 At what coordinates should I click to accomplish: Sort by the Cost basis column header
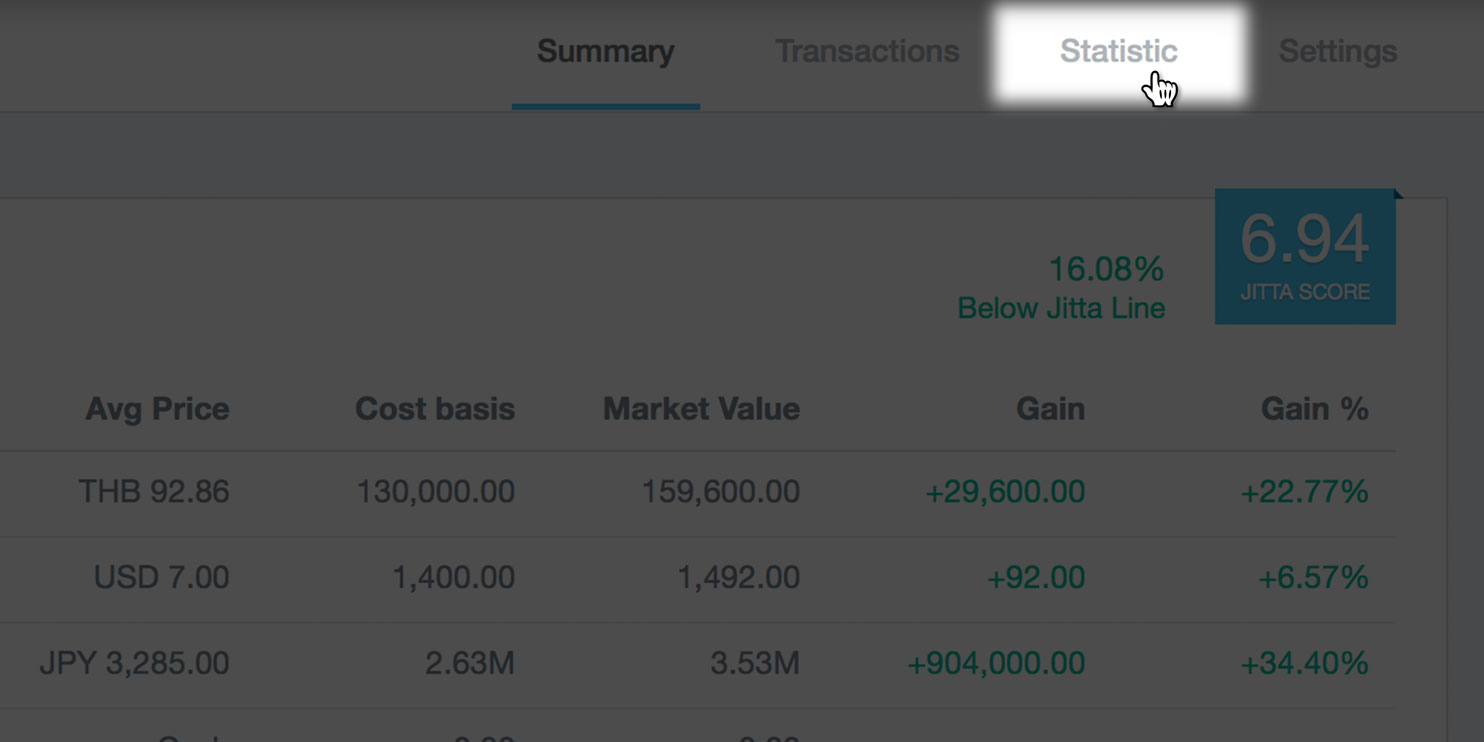tap(435, 408)
